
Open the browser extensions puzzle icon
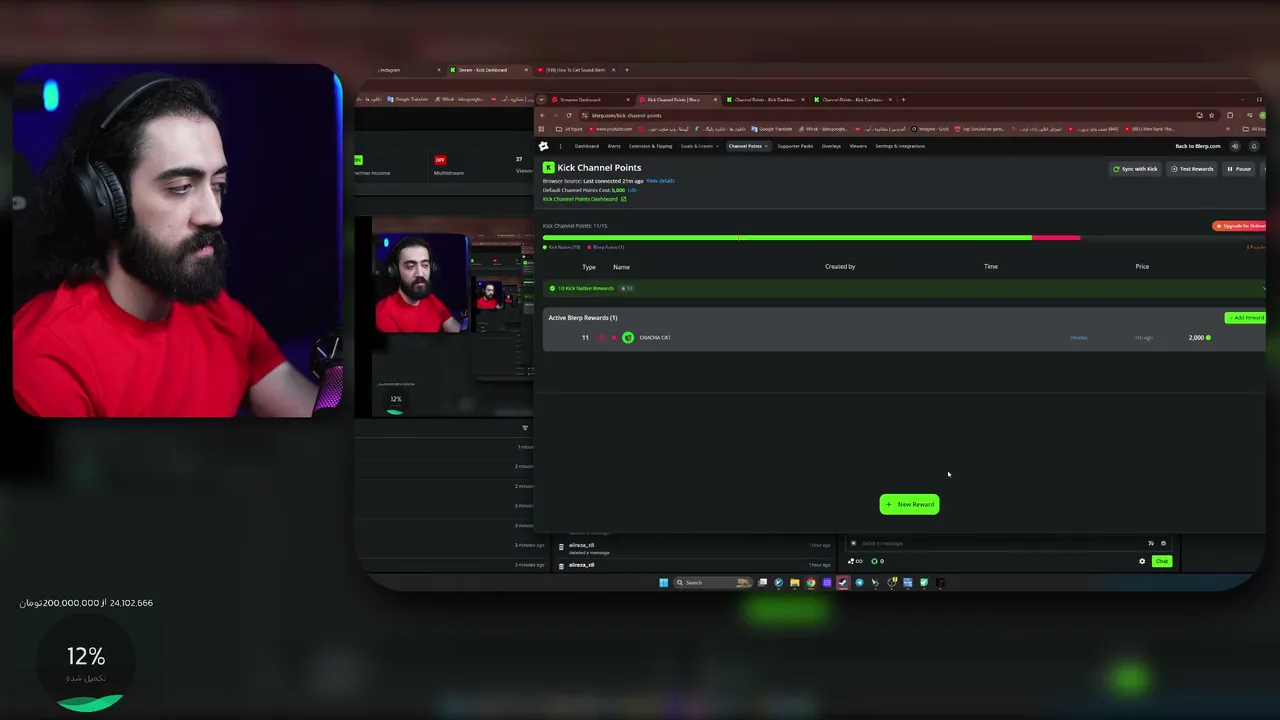(1230, 115)
